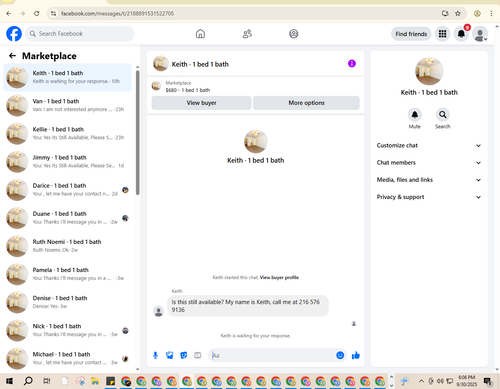Viewport: 500px width, 389px height.
Task: Click the View buyer button
Action: pos(201,103)
